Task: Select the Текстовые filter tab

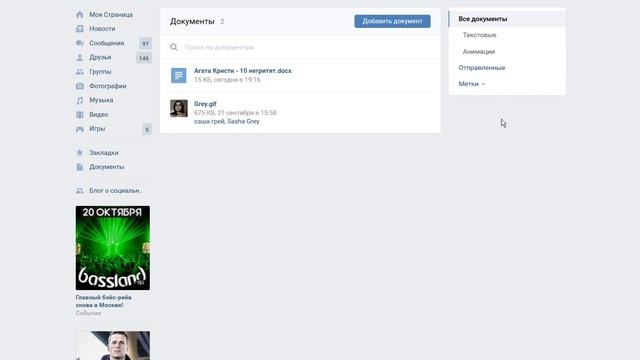Action: pyautogui.click(x=480, y=35)
